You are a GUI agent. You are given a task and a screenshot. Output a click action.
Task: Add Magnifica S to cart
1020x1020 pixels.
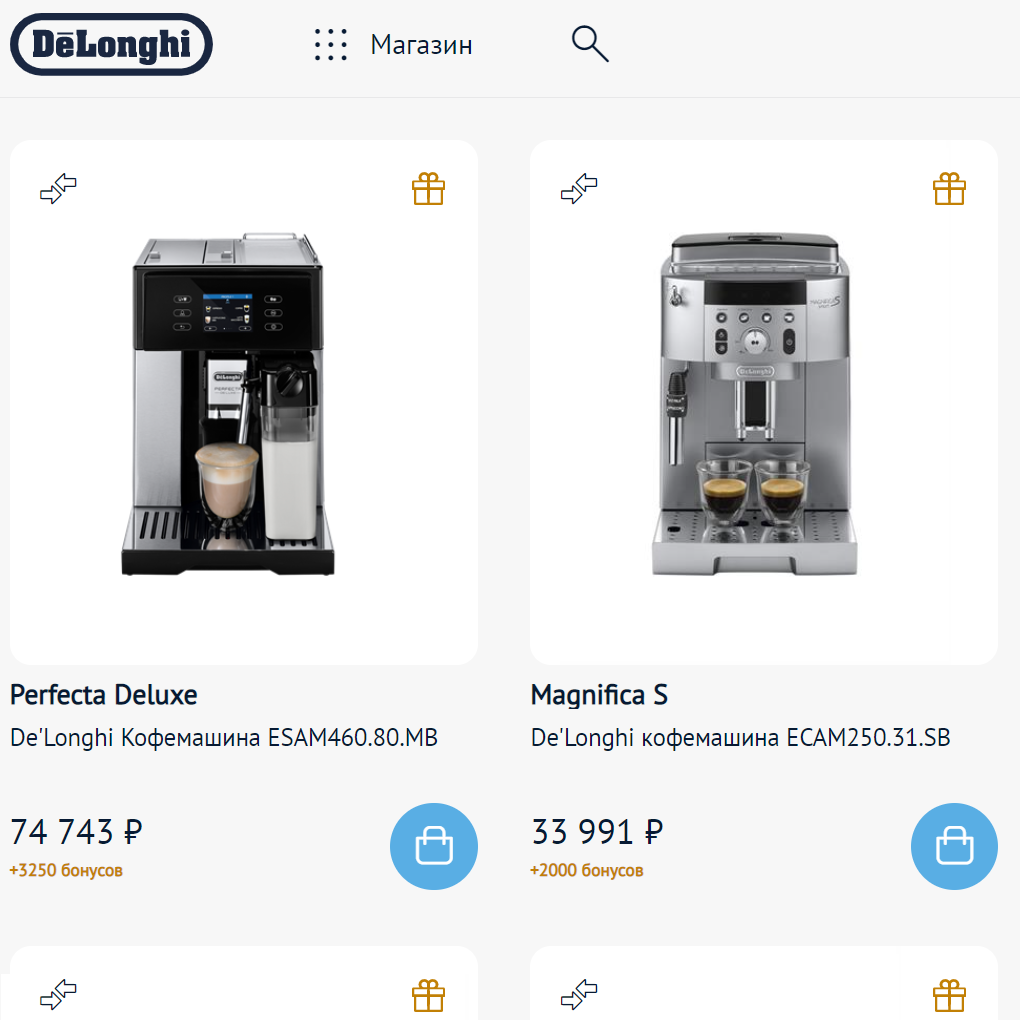pos(954,846)
